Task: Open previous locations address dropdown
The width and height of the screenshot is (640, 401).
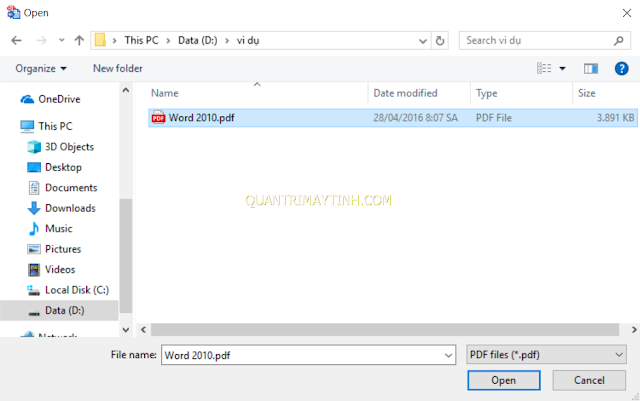Action: pos(423,40)
